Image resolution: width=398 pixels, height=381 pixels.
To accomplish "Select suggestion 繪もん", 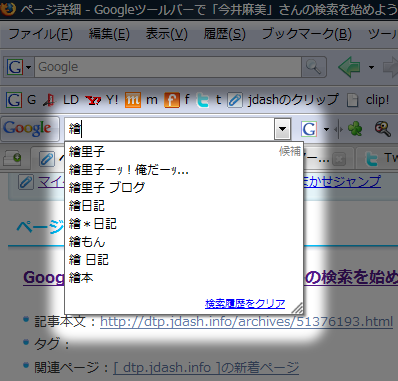I will tap(184, 242).
